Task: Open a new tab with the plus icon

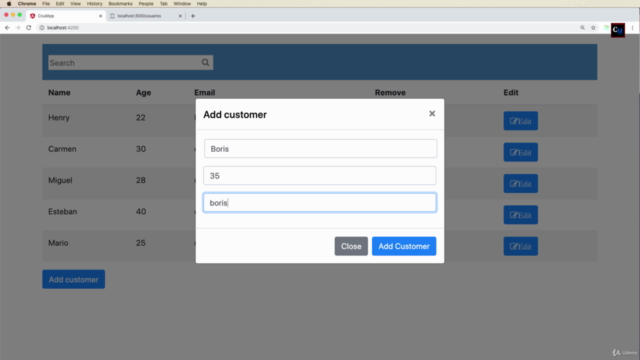Action: click(193, 16)
